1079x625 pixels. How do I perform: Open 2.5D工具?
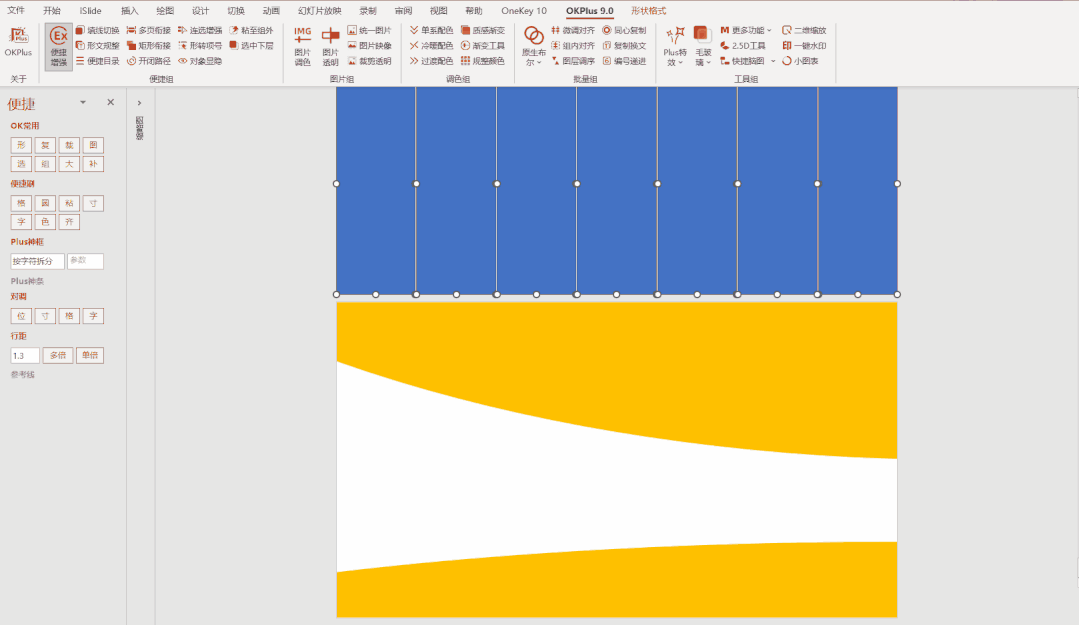point(743,45)
